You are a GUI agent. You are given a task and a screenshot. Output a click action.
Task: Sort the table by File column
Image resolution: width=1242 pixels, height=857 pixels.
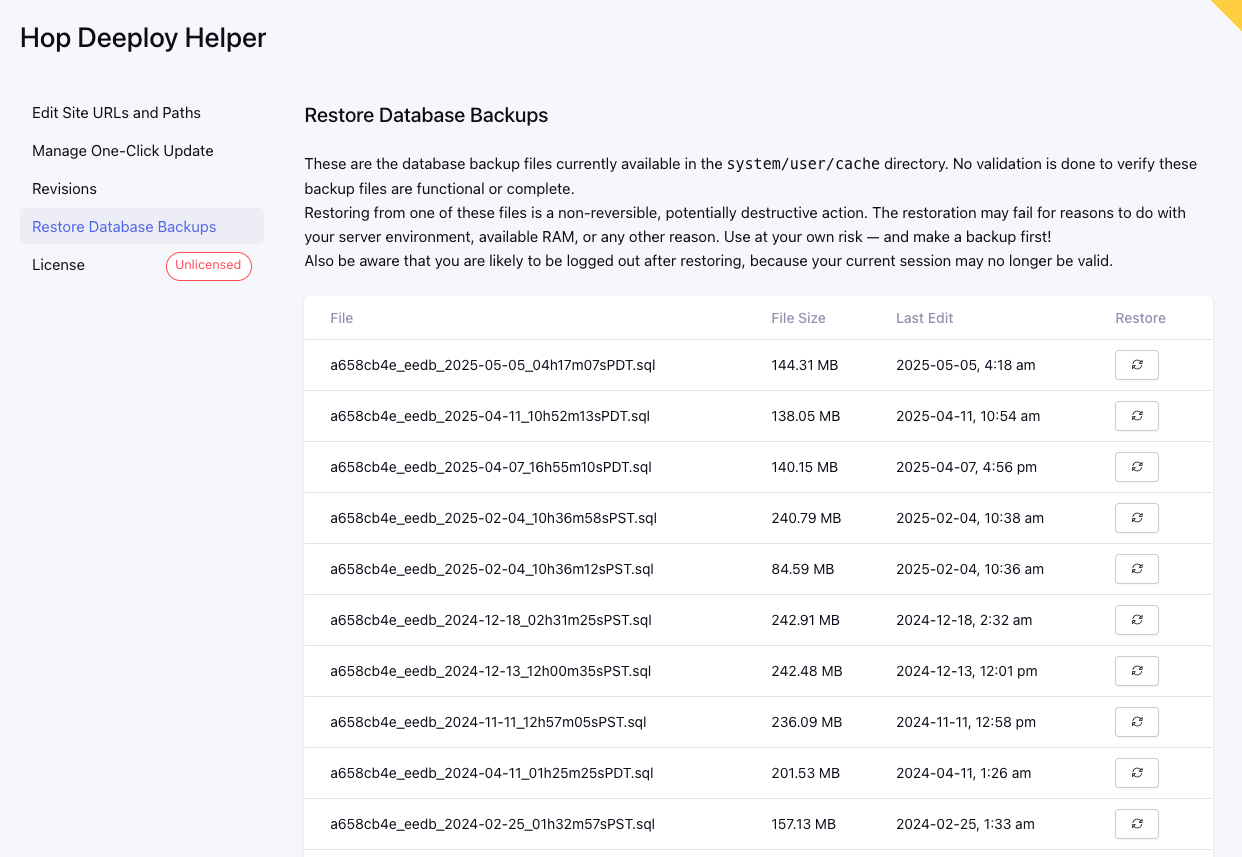tap(341, 318)
